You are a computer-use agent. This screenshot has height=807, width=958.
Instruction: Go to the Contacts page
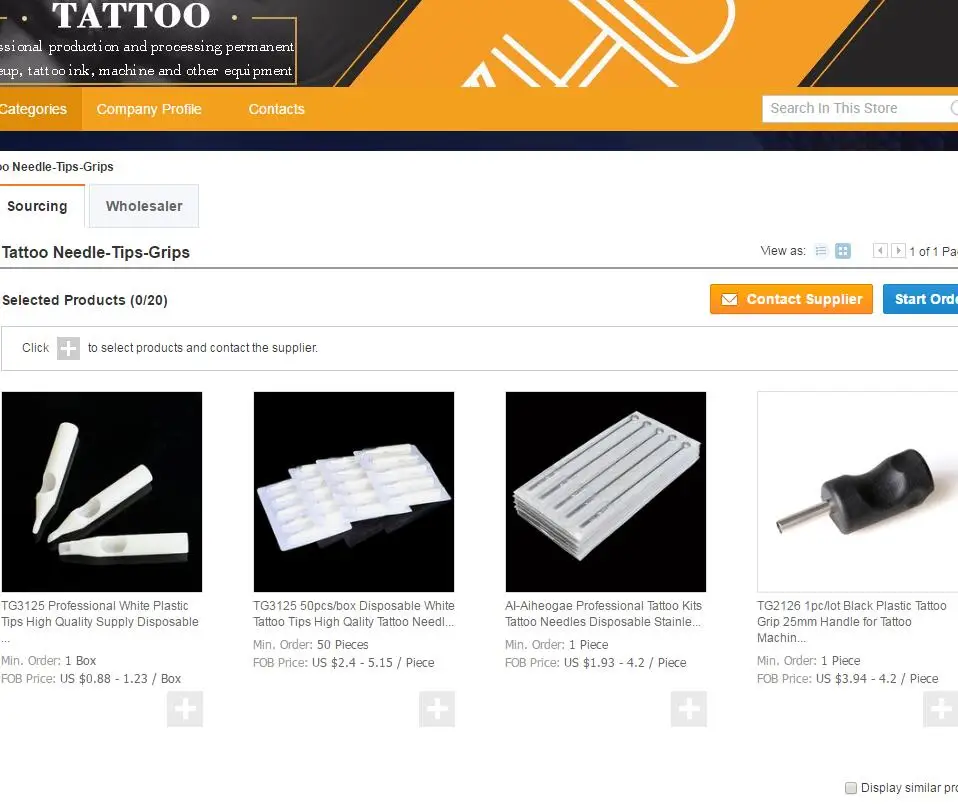click(276, 109)
